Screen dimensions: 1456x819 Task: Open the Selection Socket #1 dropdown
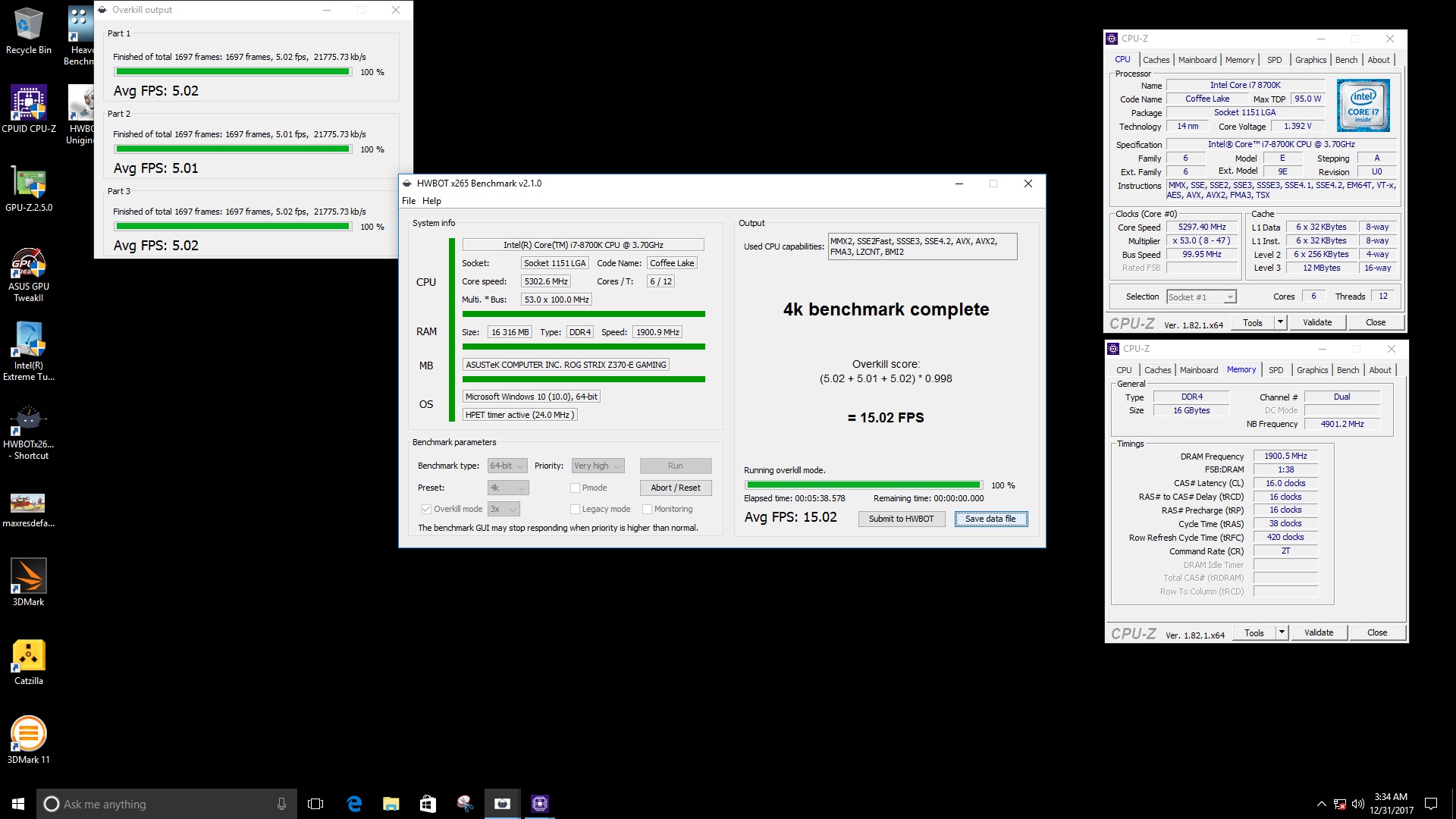[1201, 297]
